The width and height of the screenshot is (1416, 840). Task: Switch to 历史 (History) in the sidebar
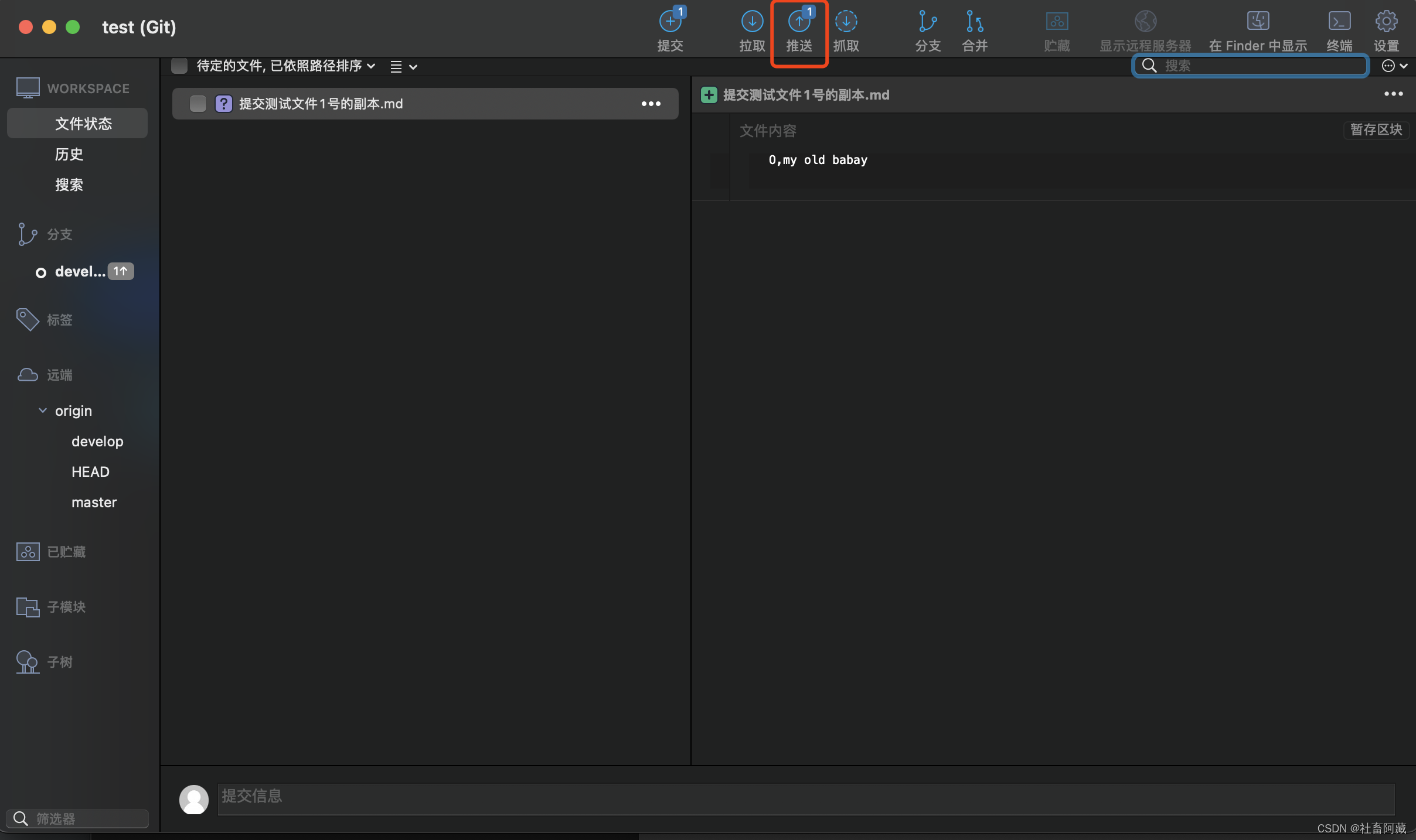(x=69, y=154)
